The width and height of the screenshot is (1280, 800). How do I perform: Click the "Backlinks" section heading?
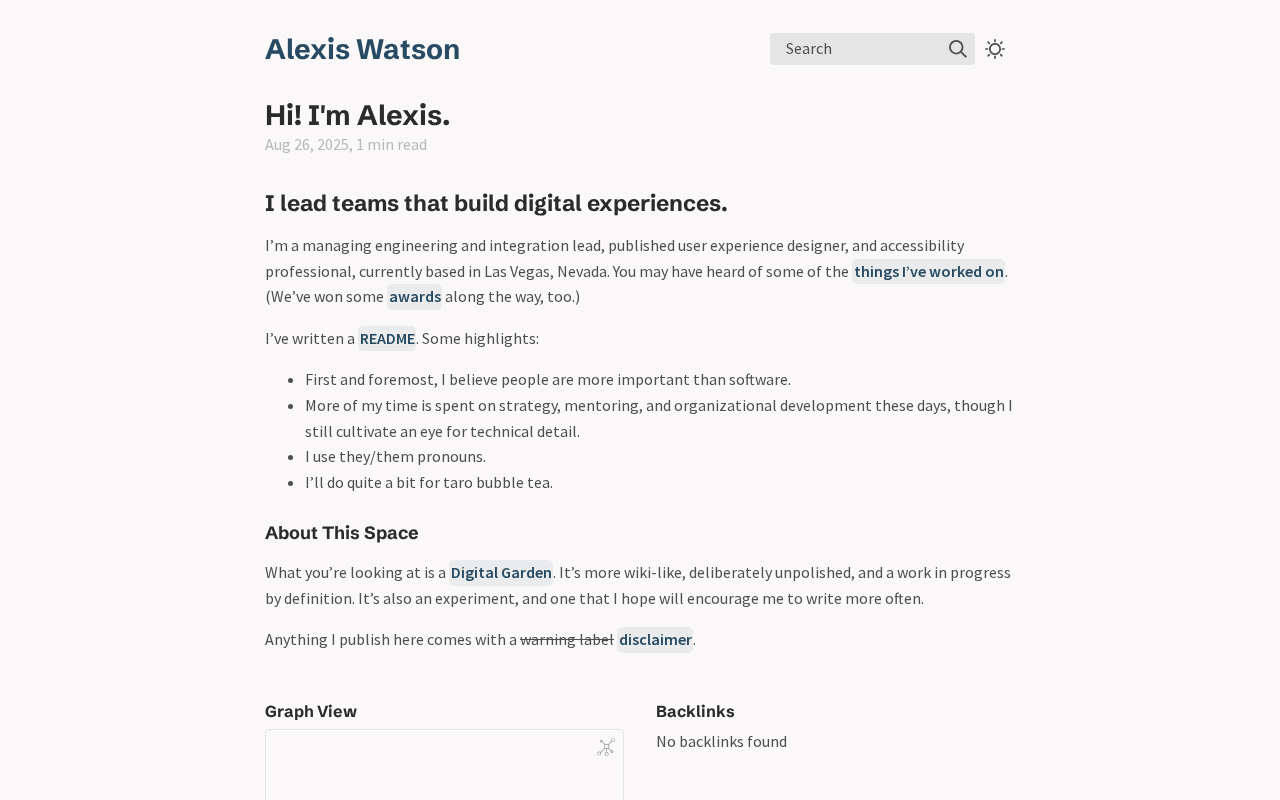click(x=695, y=712)
